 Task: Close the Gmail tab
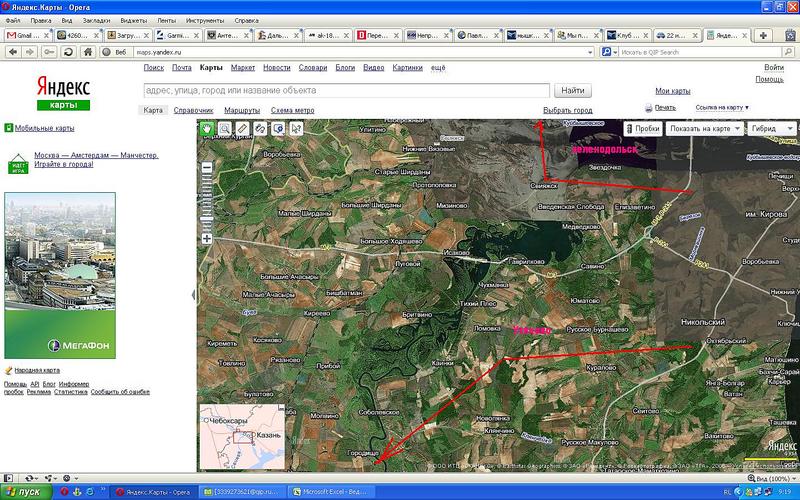tap(46, 36)
